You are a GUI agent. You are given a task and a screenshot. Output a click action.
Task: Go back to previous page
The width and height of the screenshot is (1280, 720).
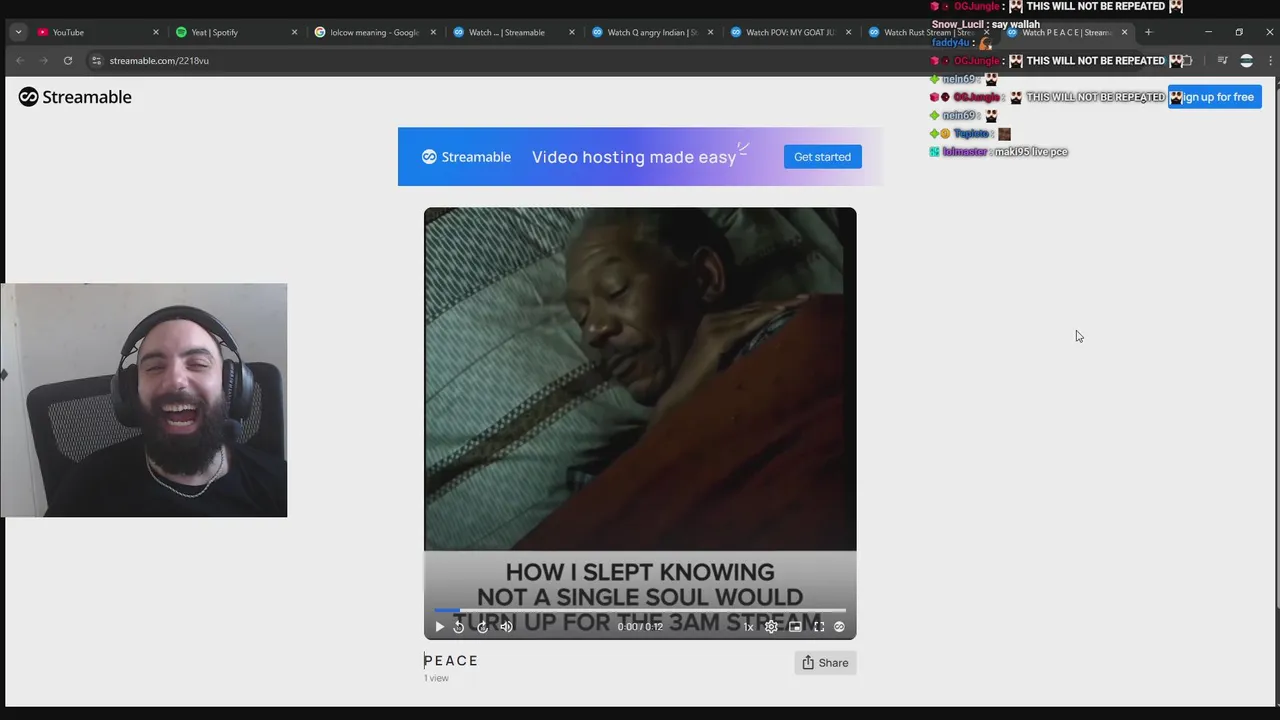click(x=20, y=61)
